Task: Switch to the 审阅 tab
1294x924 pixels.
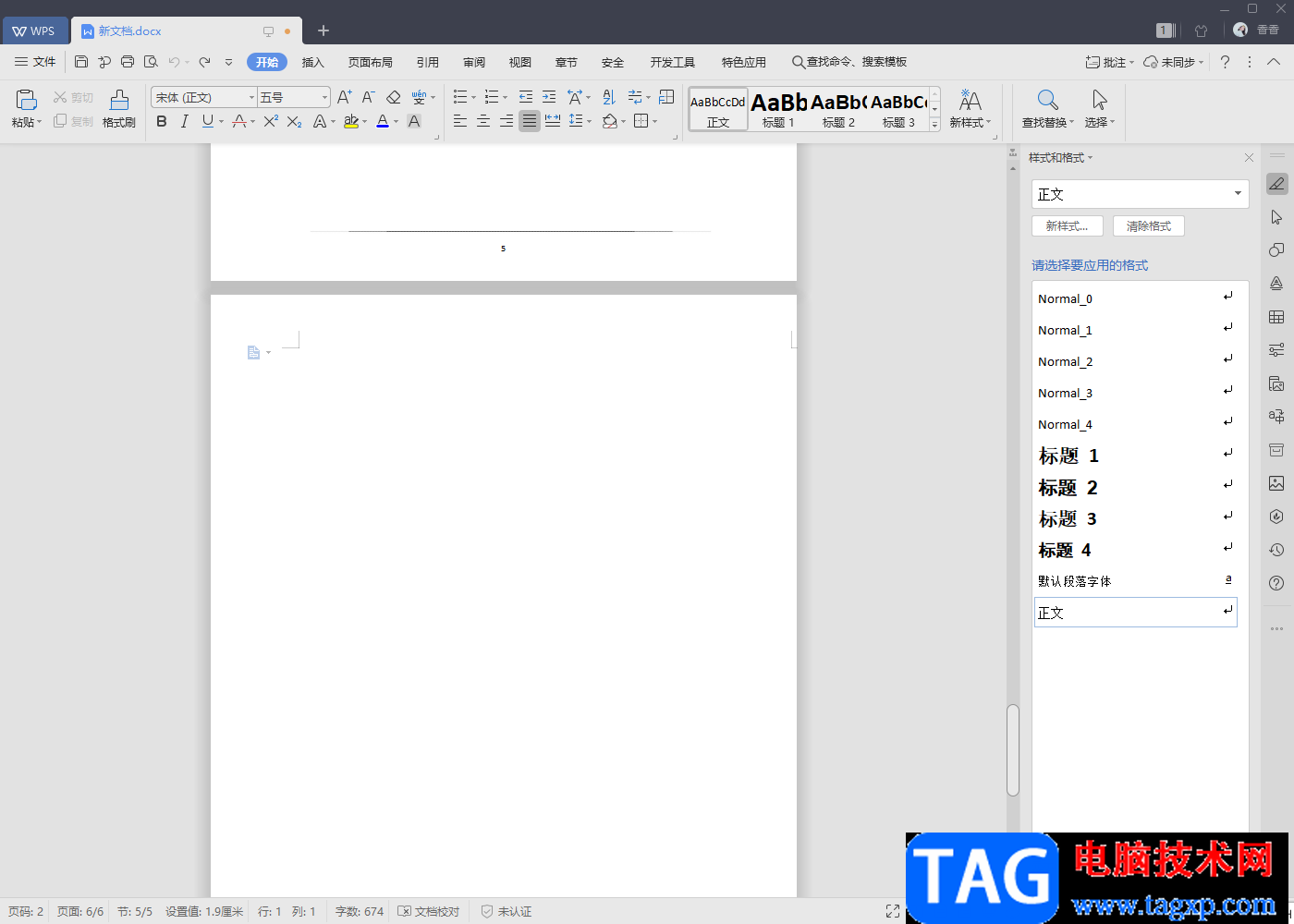Action: (x=474, y=62)
